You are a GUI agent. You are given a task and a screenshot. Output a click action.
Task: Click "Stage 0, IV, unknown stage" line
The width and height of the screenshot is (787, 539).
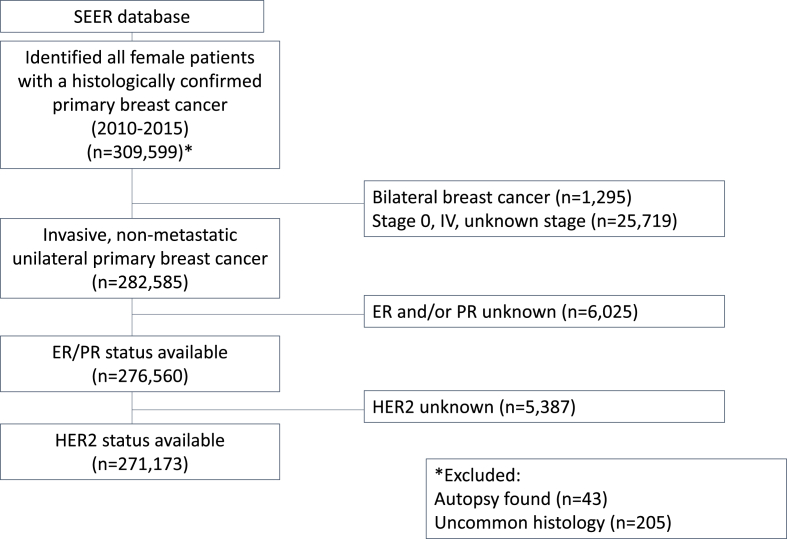pos(525,221)
